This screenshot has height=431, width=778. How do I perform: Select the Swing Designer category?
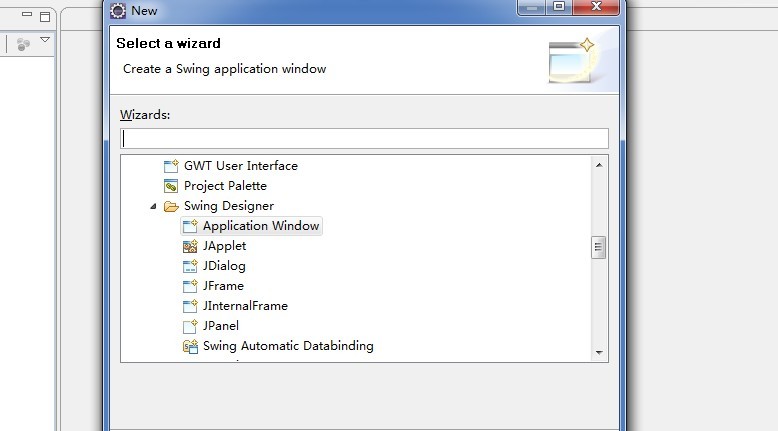coord(229,206)
